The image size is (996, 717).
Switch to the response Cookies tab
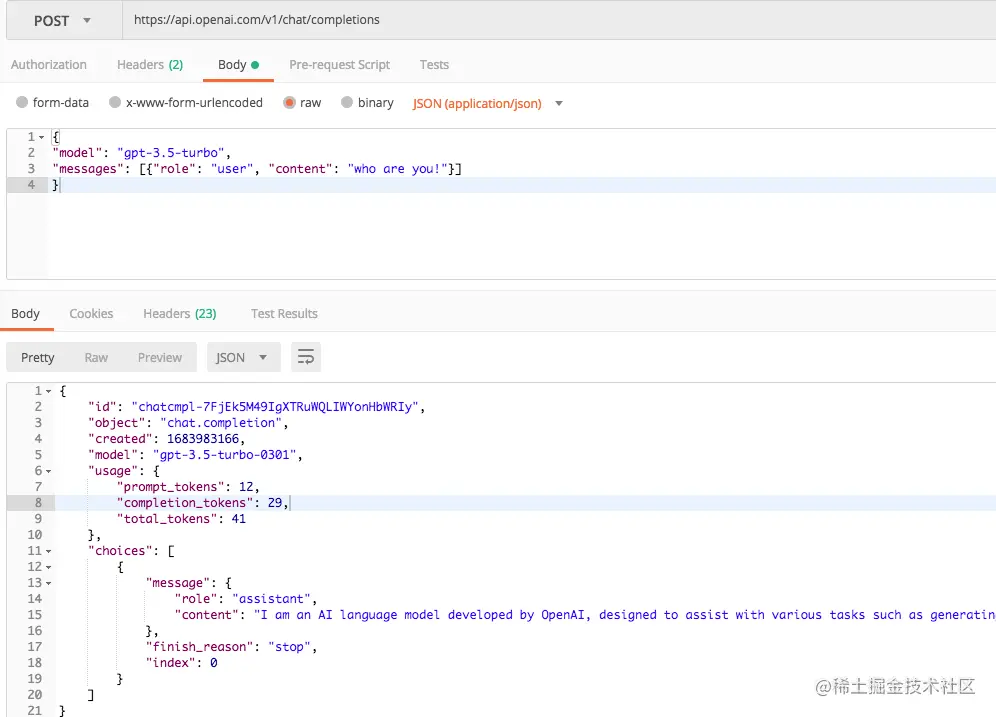point(91,314)
